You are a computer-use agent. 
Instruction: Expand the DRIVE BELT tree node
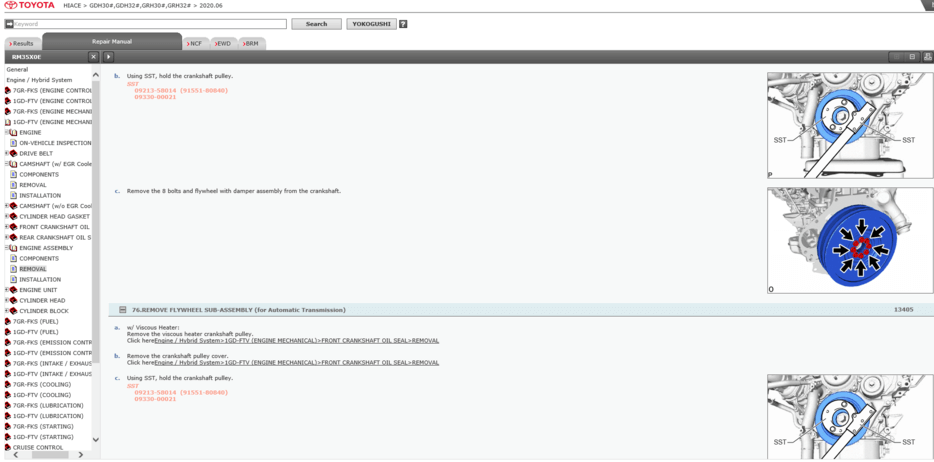(x=6, y=153)
